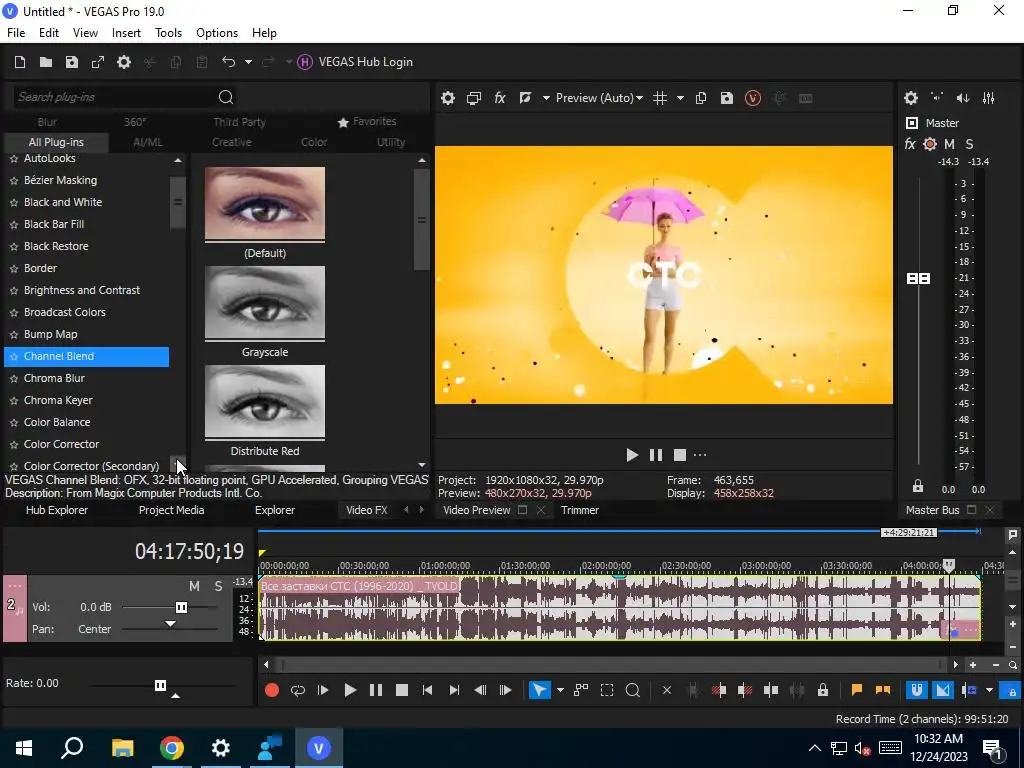Open the Auto Ripple dropdown arrow
The width and height of the screenshot is (1024, 768).
click(x=989, y=690)
